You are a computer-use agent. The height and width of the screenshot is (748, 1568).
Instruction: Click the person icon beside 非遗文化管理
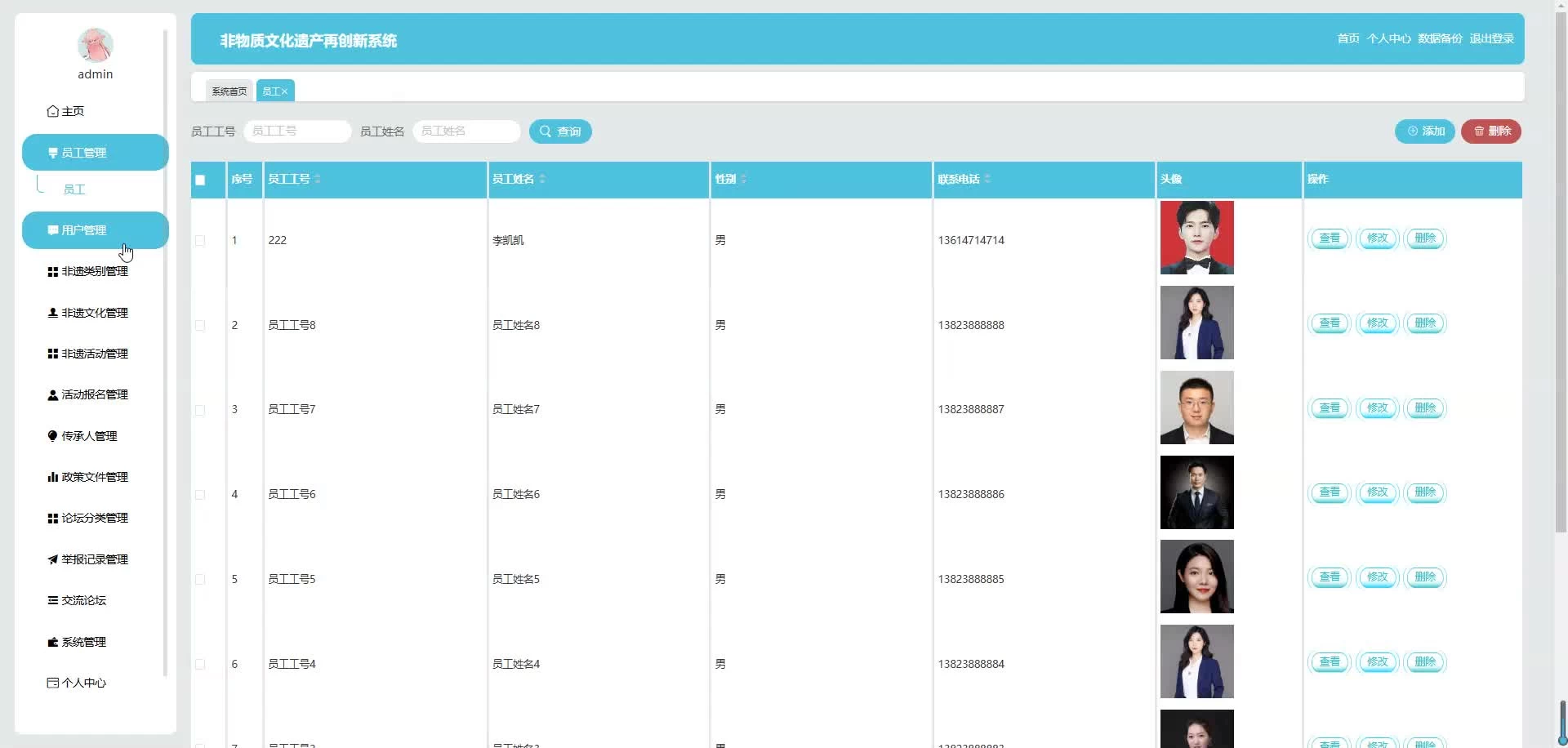pyautogui.click(x=53, y=313)
